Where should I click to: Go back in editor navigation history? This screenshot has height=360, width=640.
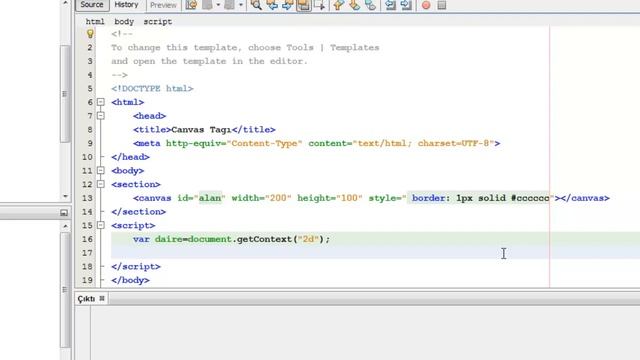click(x=208, y=5)
